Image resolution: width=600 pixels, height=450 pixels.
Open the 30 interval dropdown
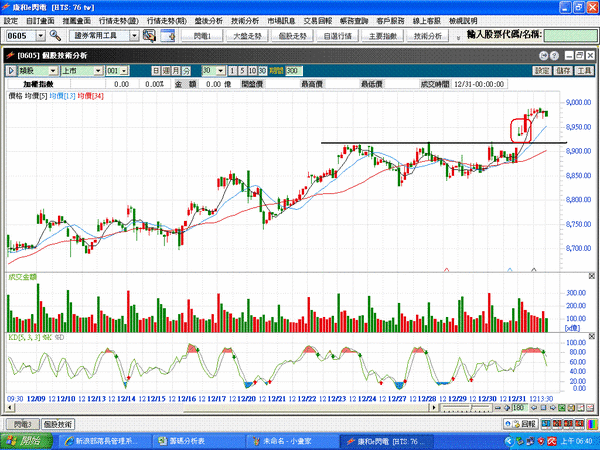(220, 71)
